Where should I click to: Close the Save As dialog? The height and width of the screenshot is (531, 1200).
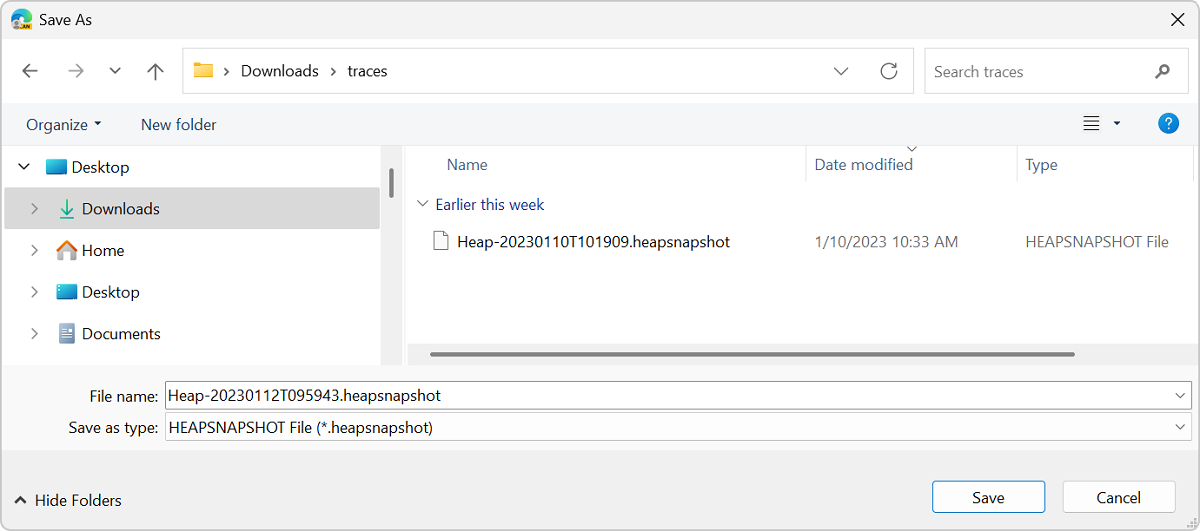tap(1177, 19)
